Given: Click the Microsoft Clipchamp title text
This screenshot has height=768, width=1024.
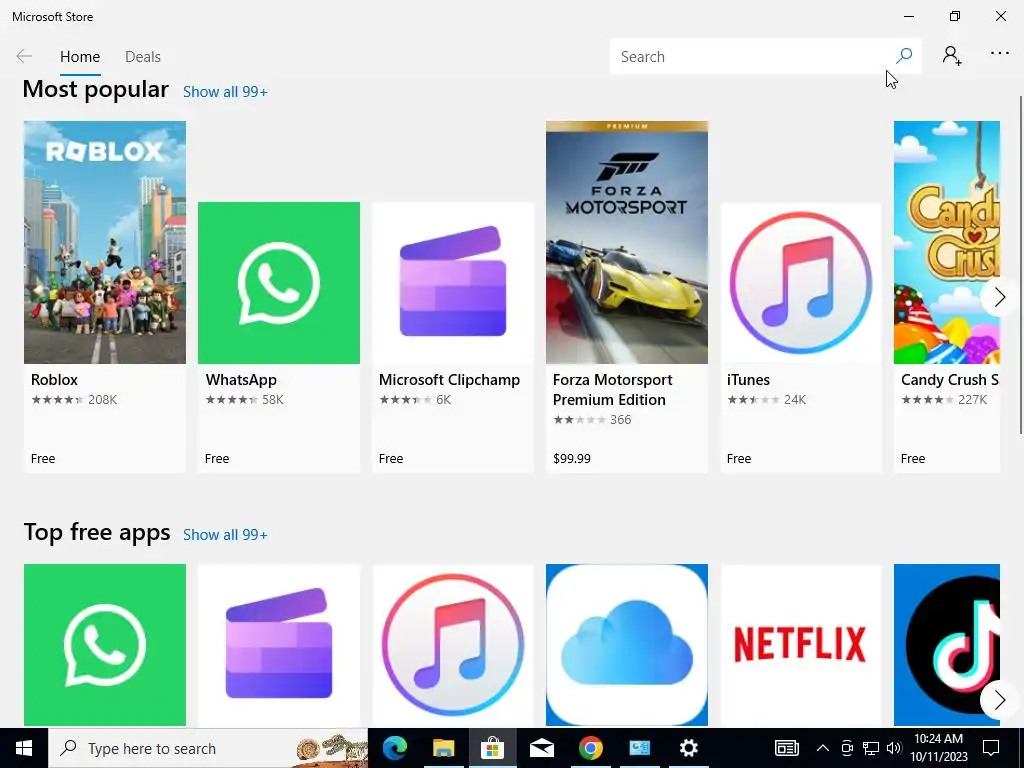Looking at the screenshot, I should point(449,379).
